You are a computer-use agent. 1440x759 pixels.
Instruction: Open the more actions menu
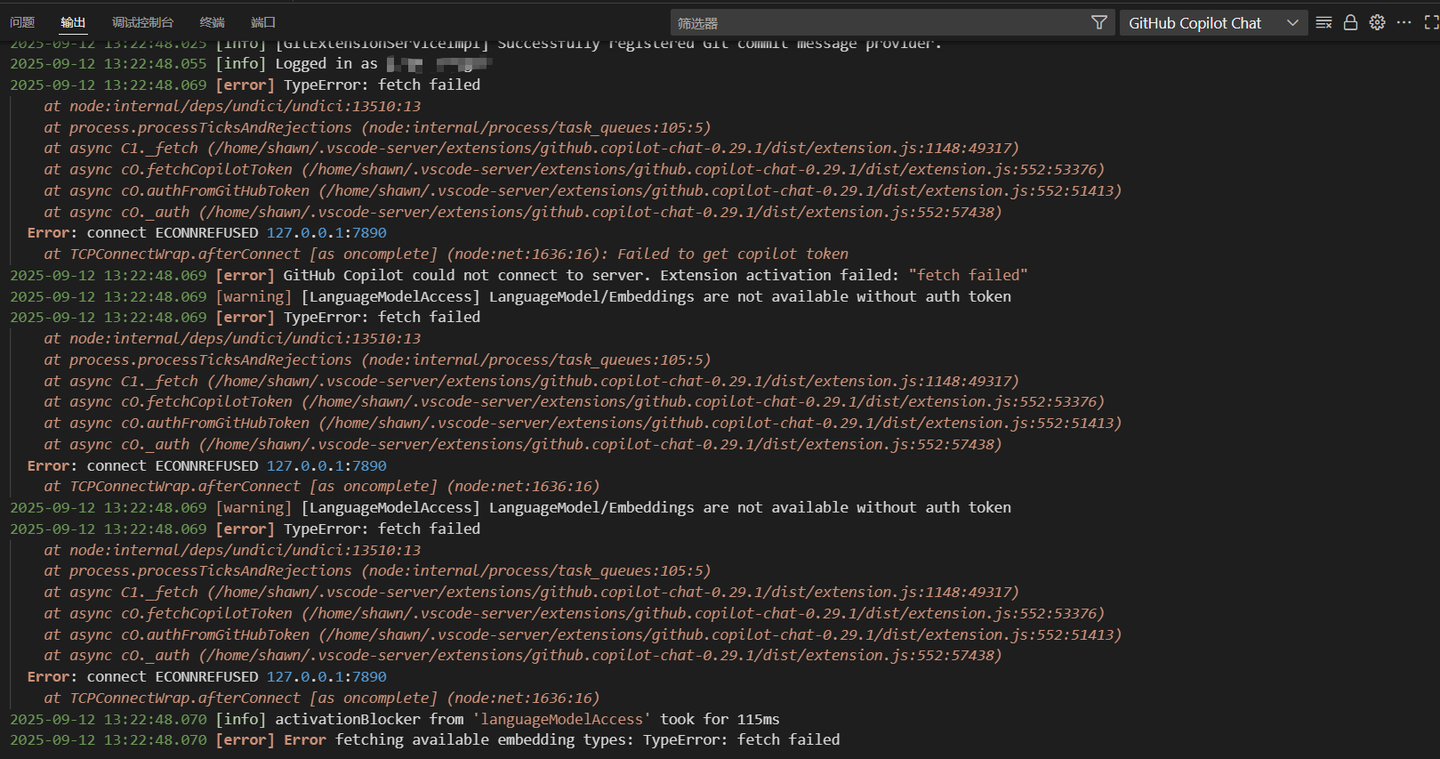tap(1404, 22)
